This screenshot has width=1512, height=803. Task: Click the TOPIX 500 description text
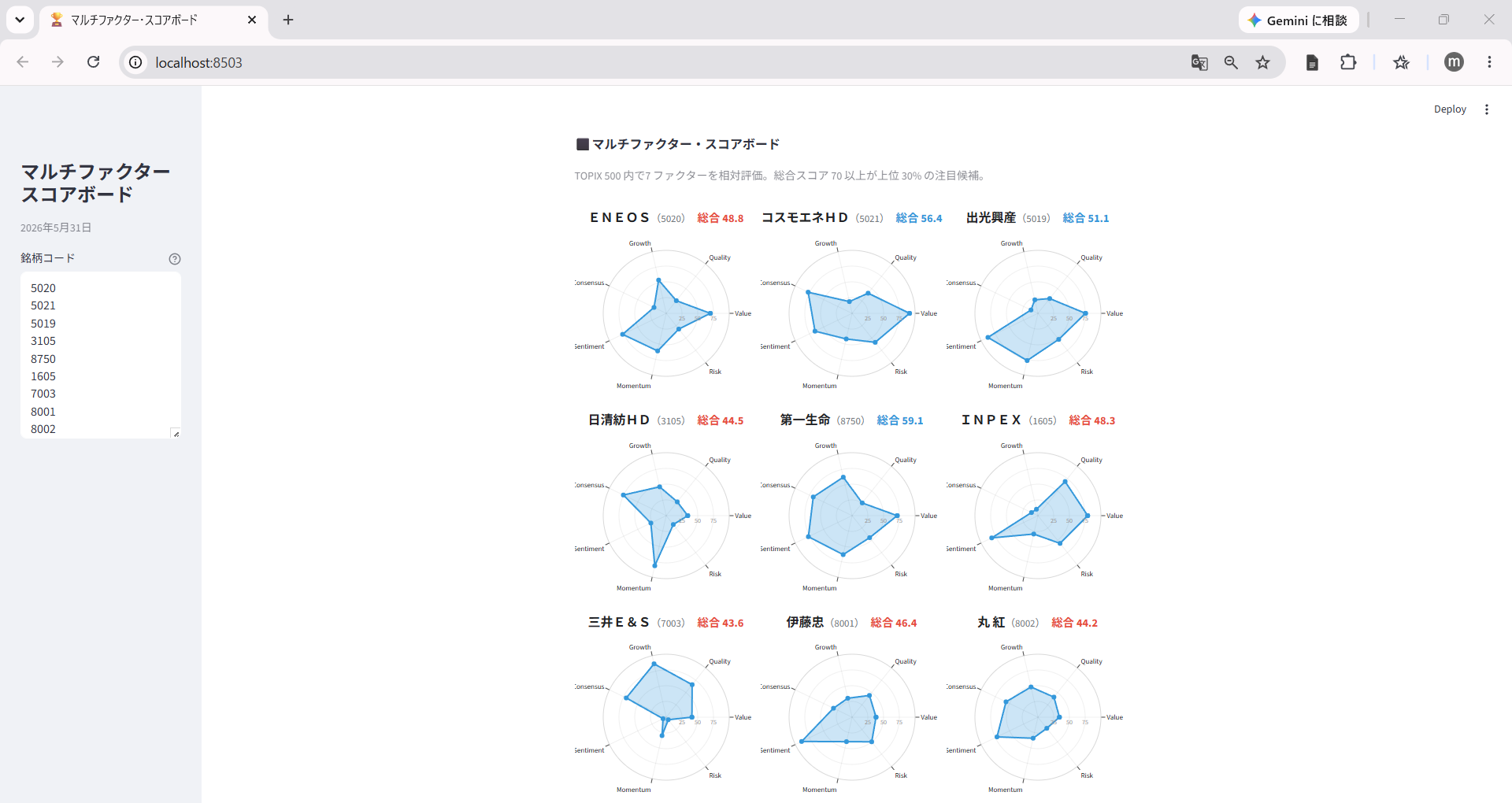(x=780, y=176)
